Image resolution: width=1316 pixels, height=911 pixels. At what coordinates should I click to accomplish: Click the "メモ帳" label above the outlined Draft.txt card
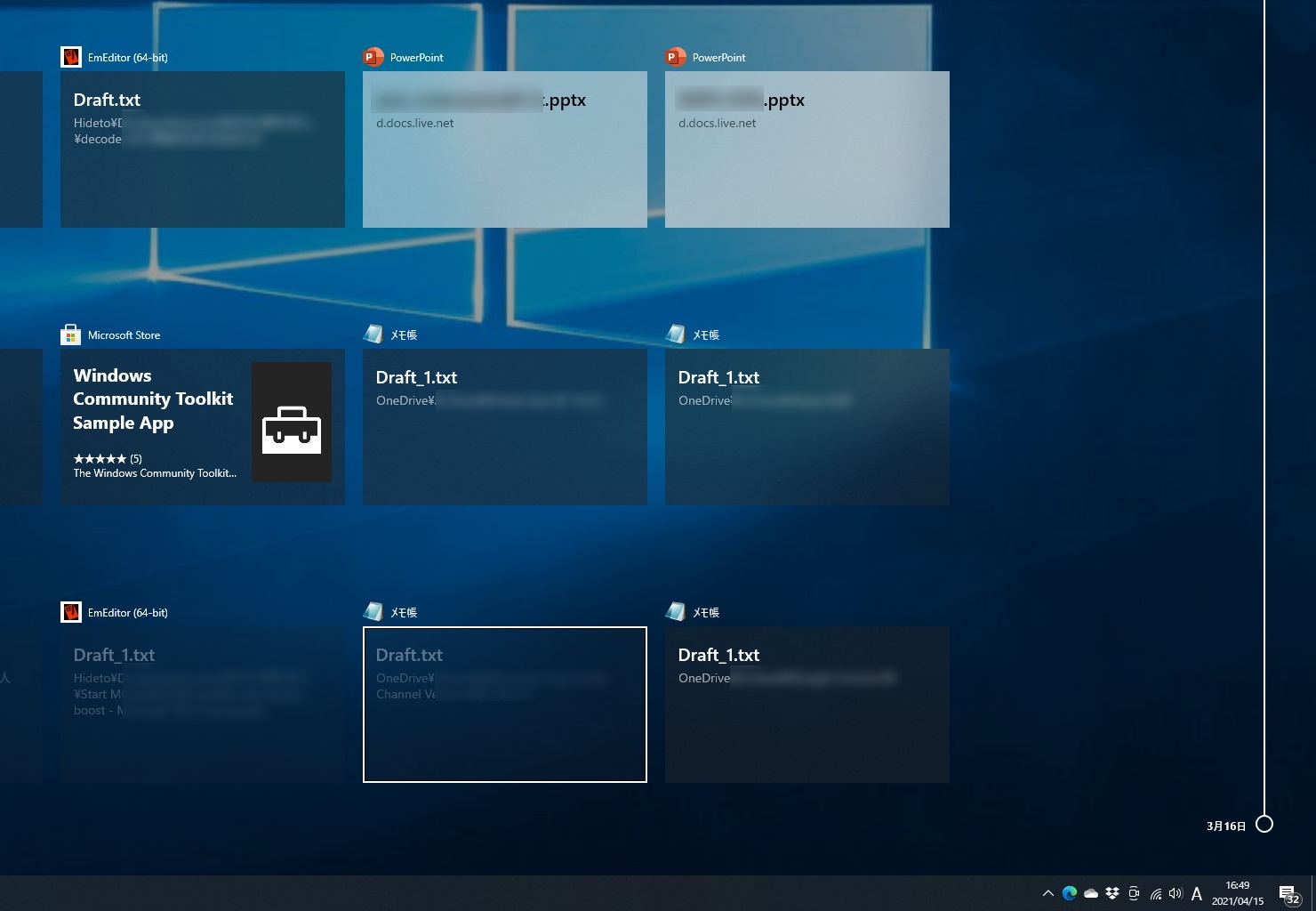(x=404, y=613)
